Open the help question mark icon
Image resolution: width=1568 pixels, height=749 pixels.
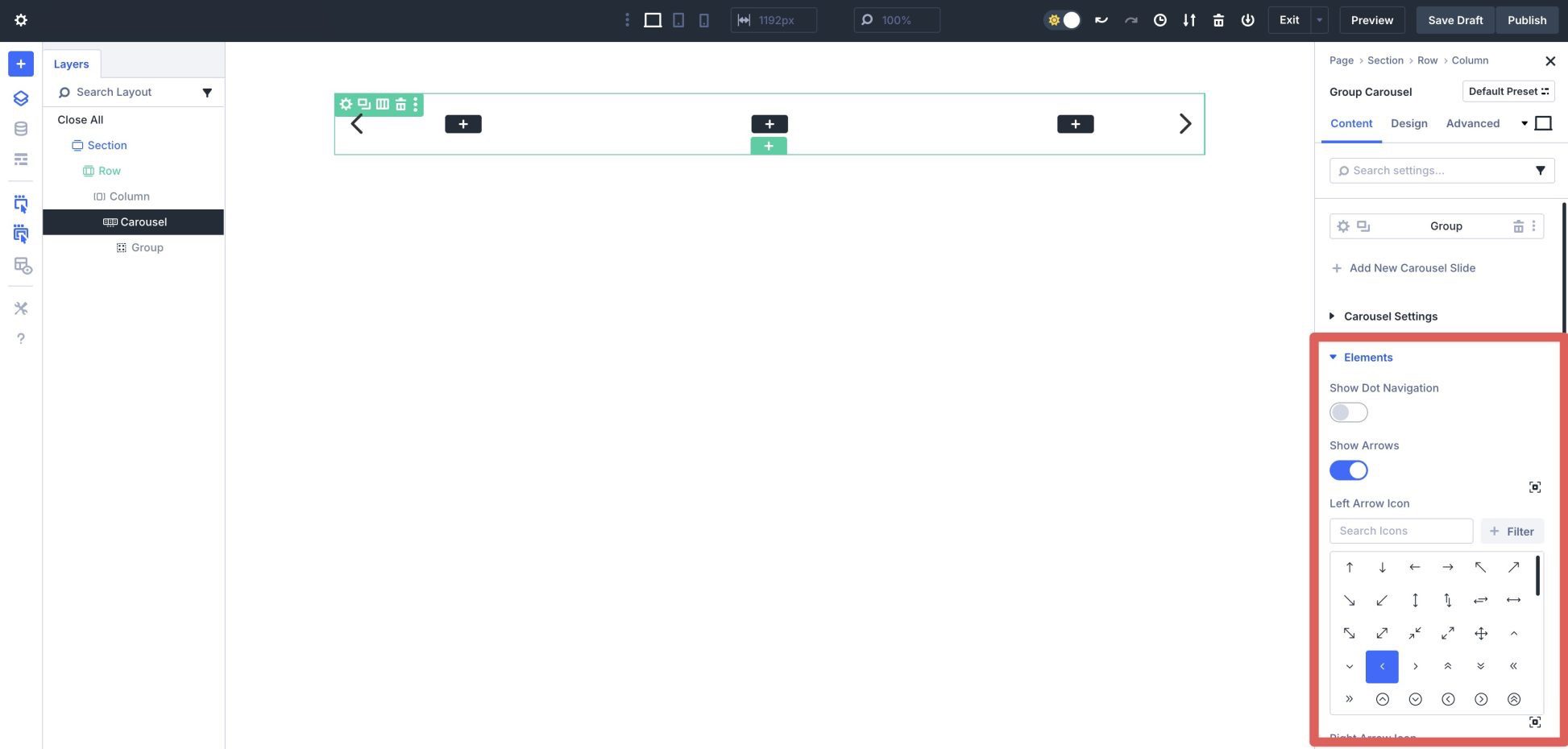coord(21,338)
